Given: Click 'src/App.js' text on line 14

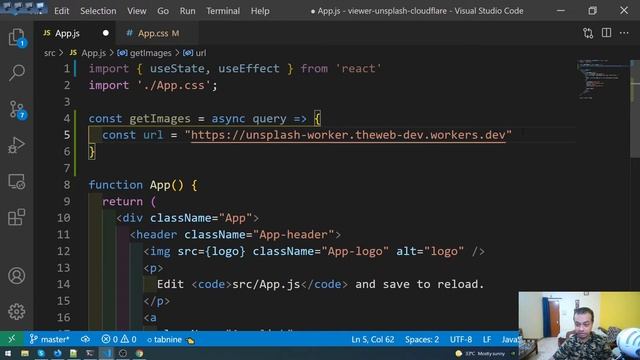Looking at the screenshot, I should tap(266, 284).
